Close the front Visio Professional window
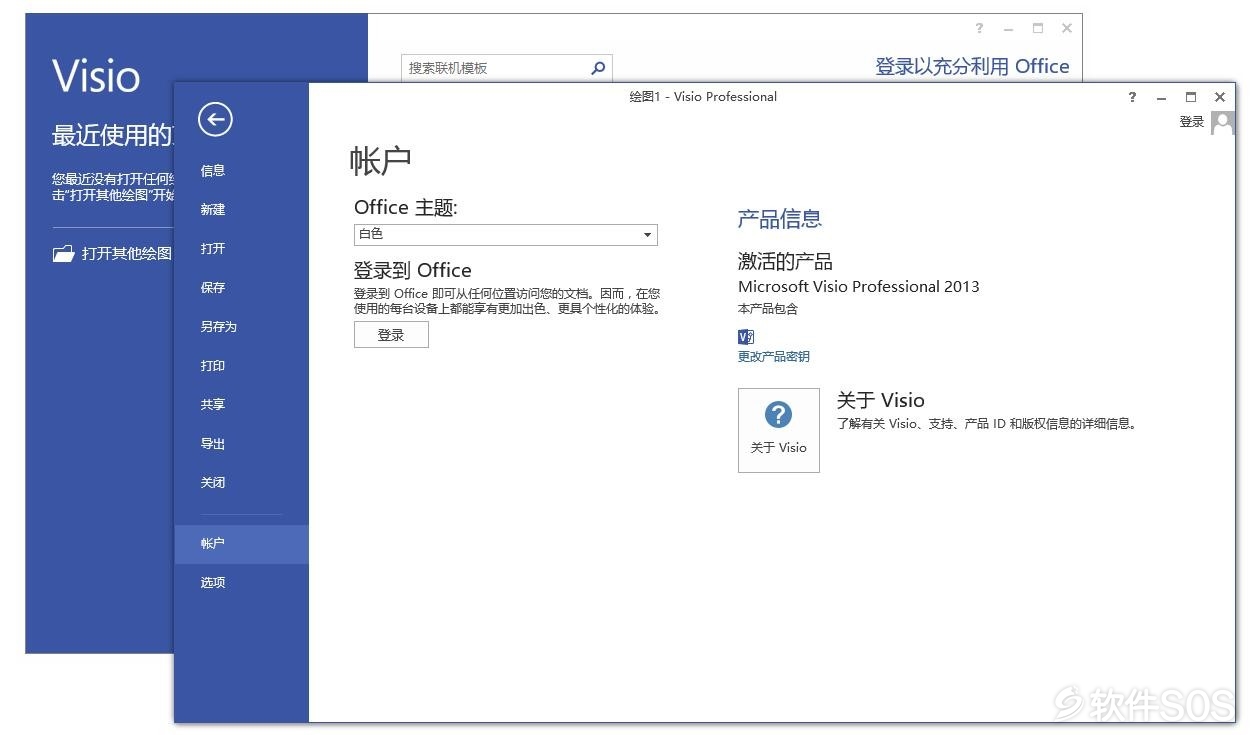 [1219, 97]
